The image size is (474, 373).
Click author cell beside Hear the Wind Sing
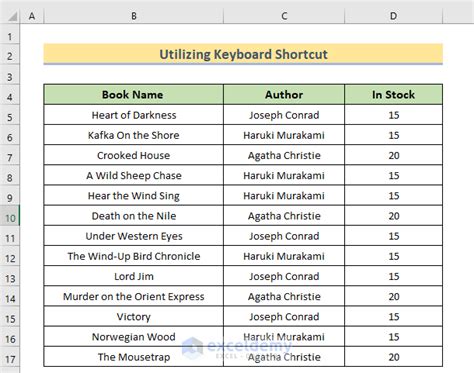pos(284,196)
